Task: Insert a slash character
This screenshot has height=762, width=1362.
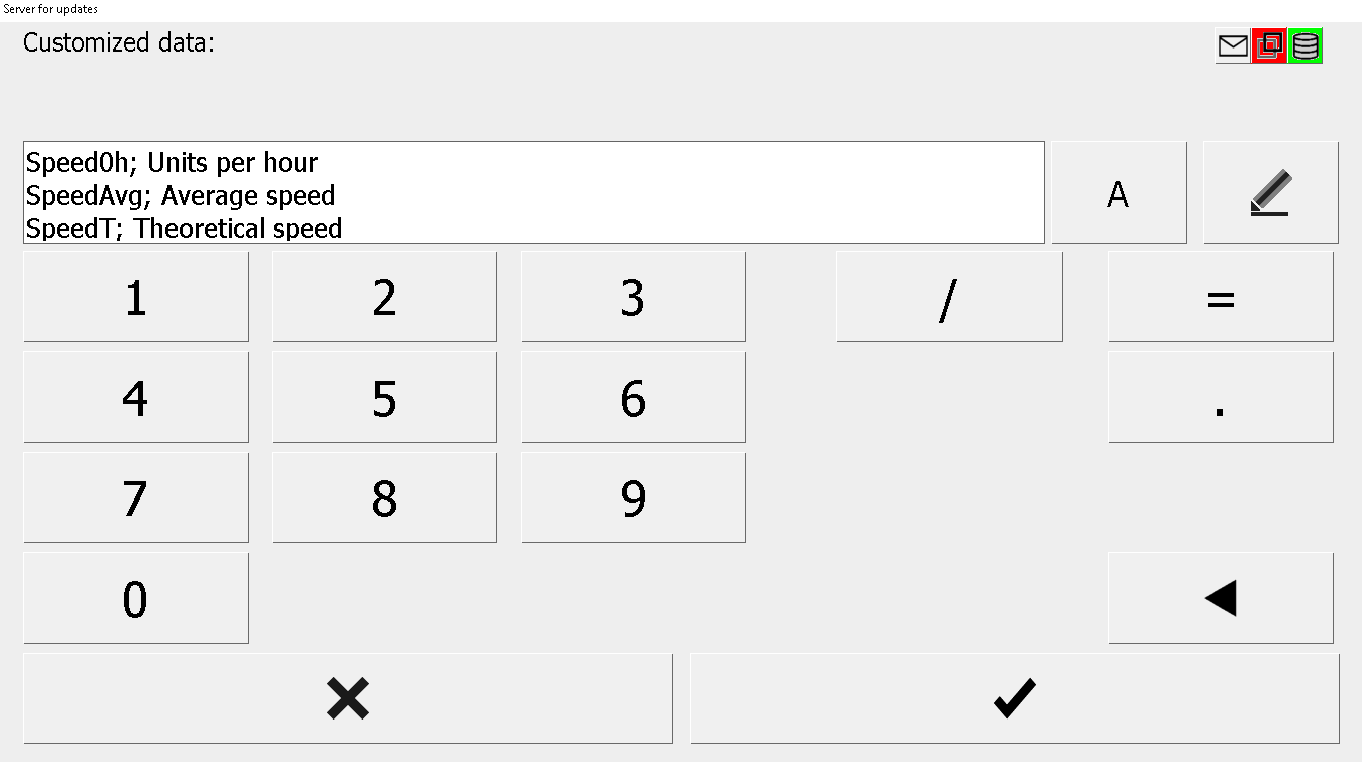Action: 949,297
